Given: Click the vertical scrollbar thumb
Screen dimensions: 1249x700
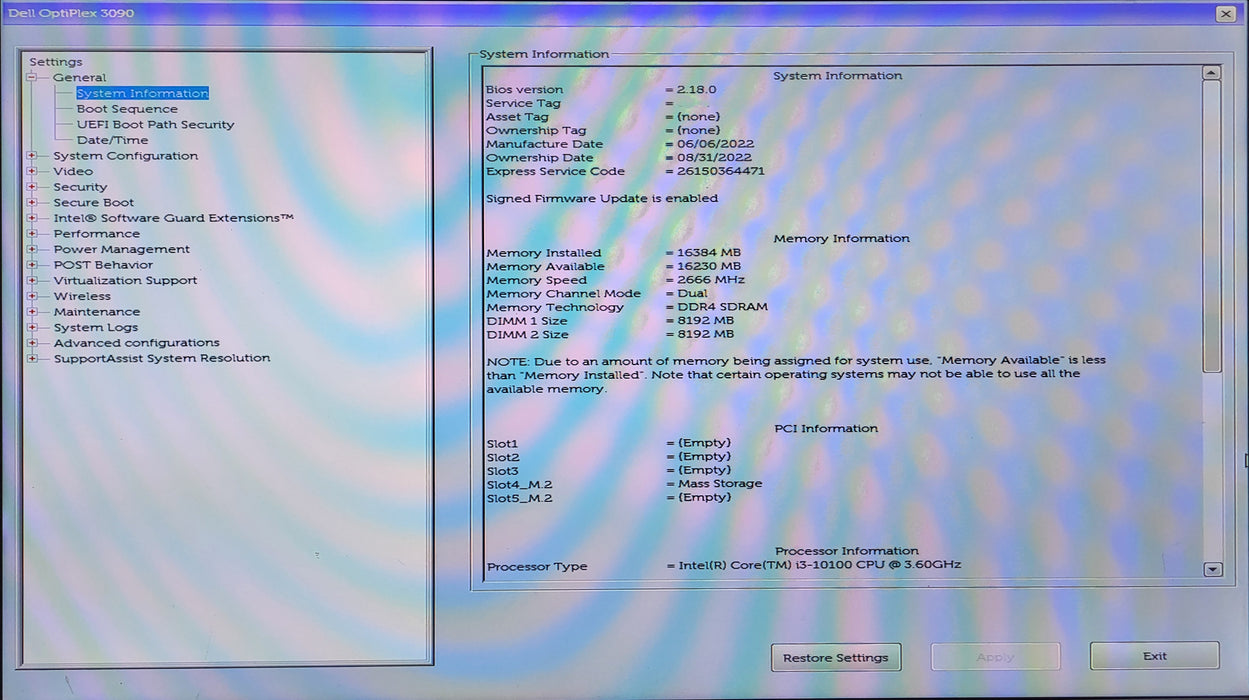Looking at the screenshot, I should click(1212, 226).
